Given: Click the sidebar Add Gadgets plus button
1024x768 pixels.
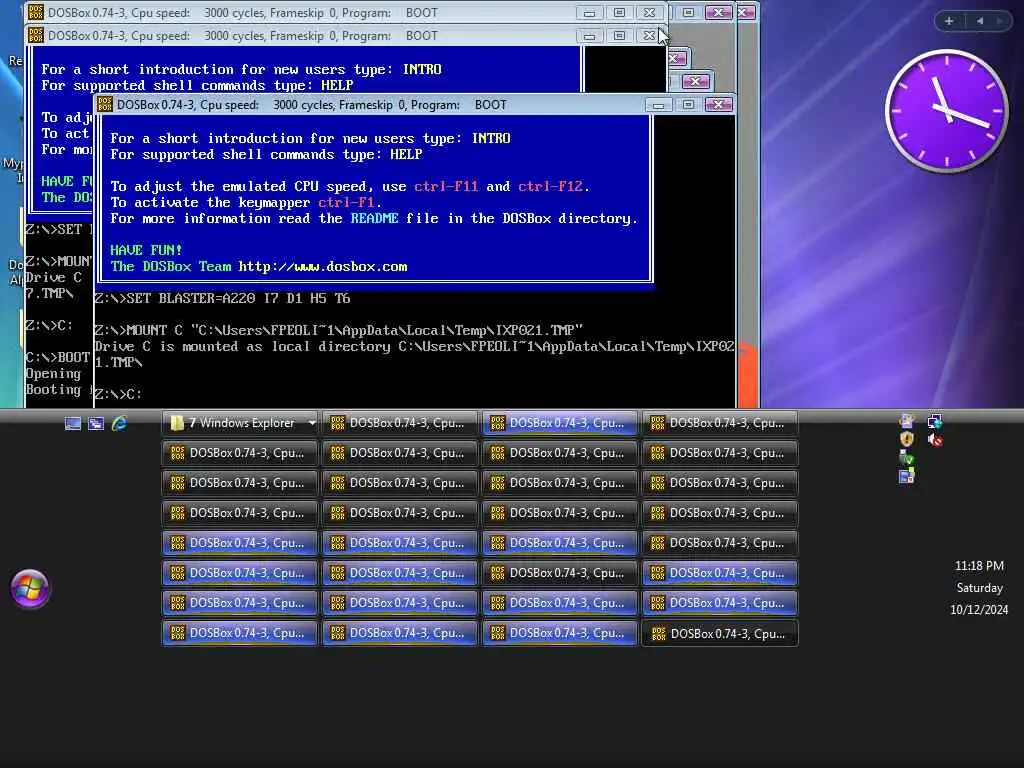Looking at the screenshot, I should 949,21.
